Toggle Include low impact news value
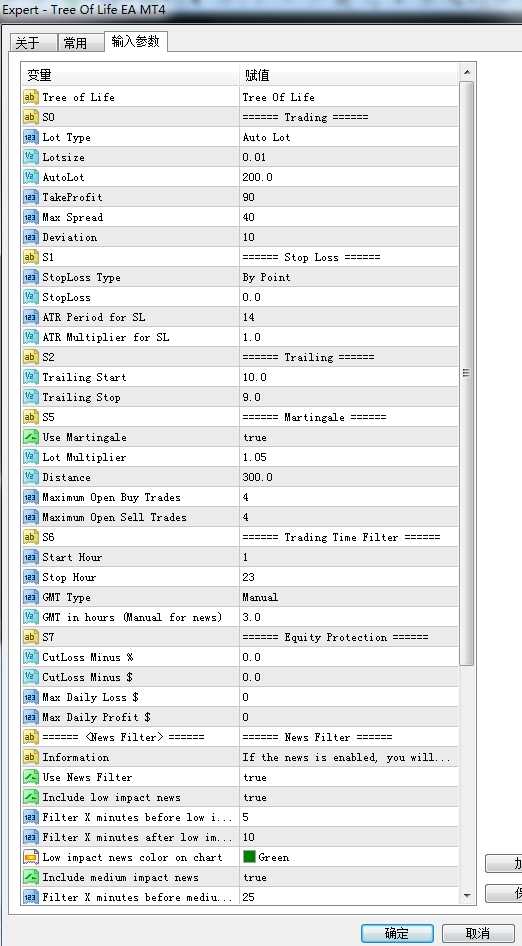The image size is (522, 946). coord(349,798)
